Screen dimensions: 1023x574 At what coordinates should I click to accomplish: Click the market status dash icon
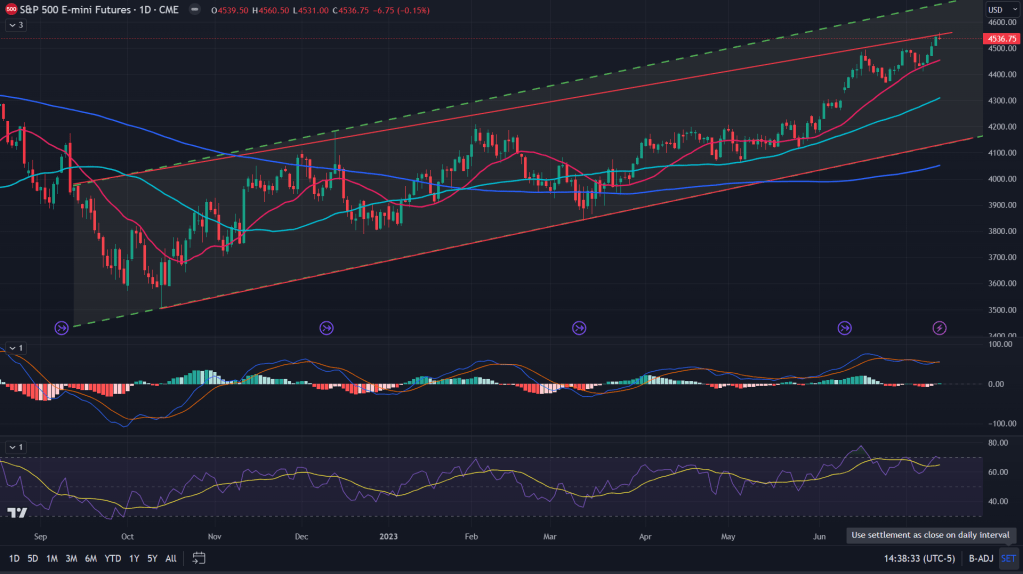point(193,8)
